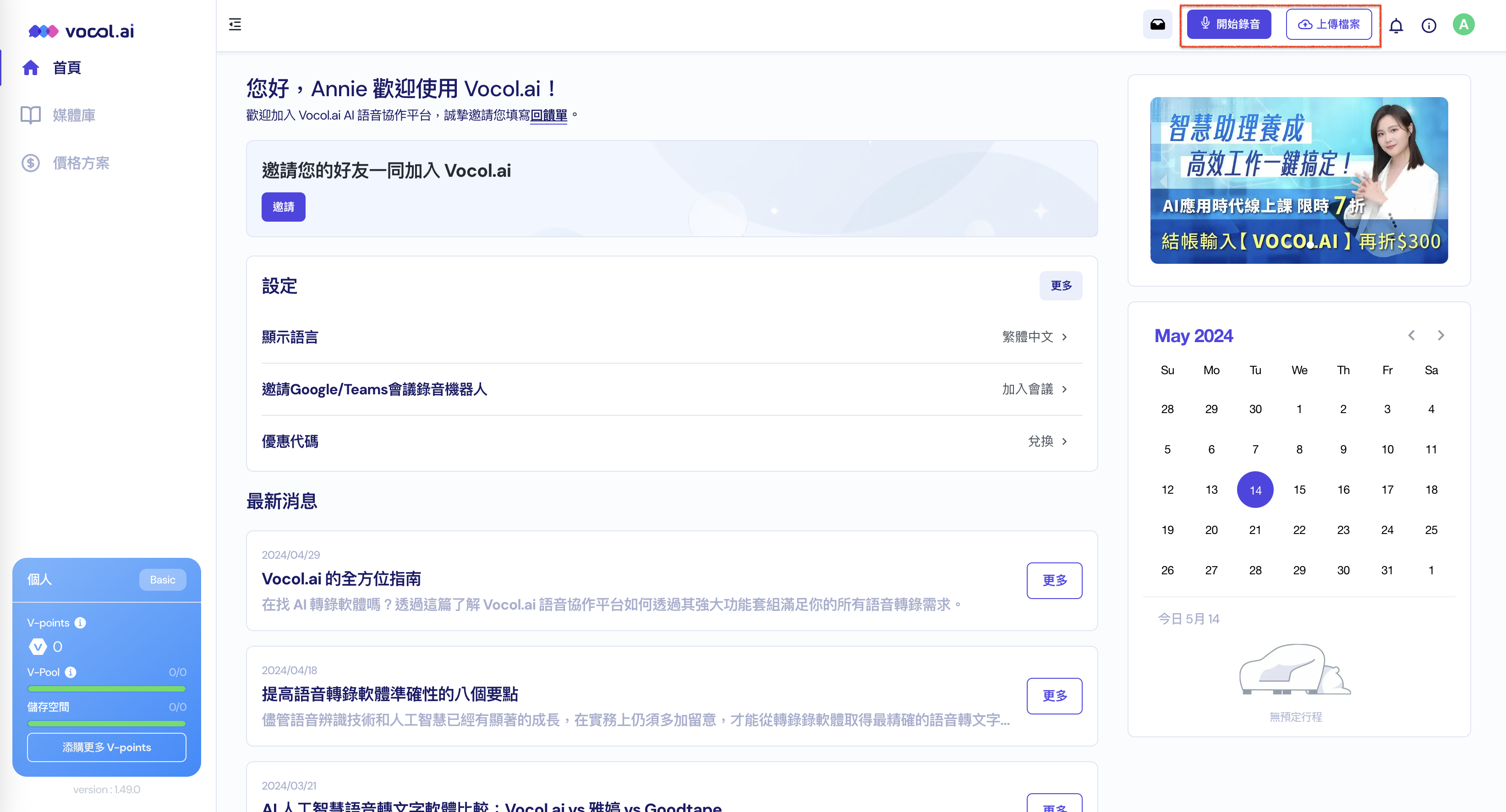Click 更多 in the 設定 section
The height and width of the screenshot is (812, 1506).
[x=1061, y=286]
